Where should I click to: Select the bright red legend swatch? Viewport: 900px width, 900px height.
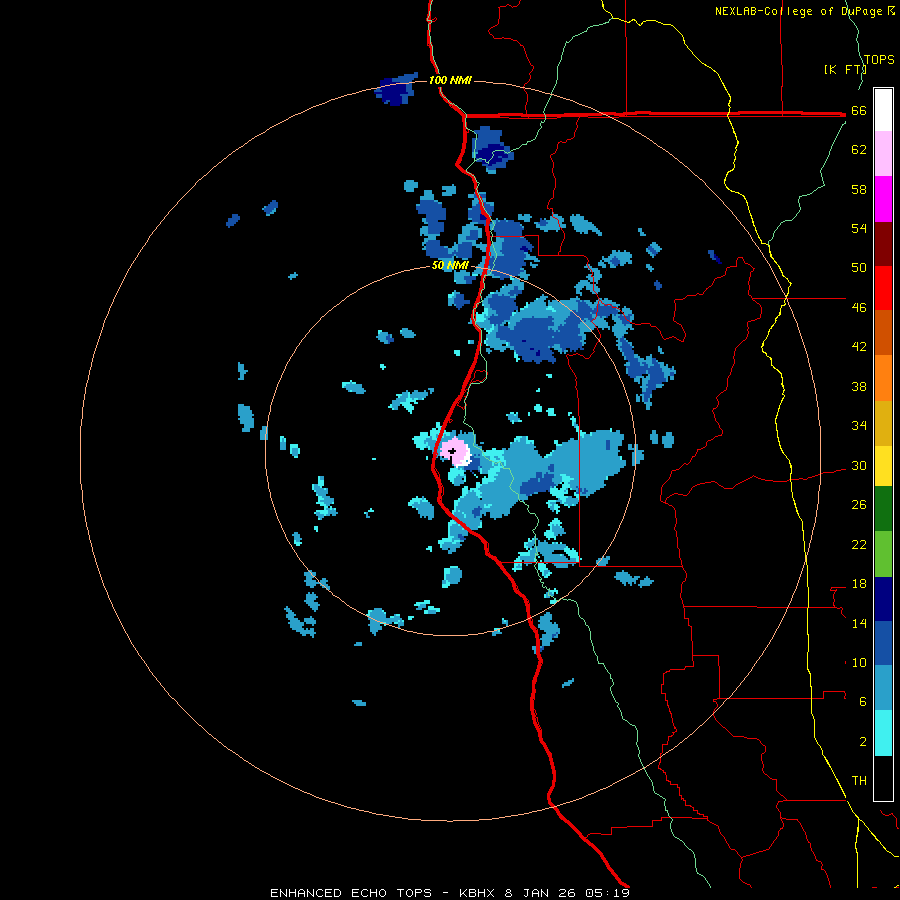883,288
